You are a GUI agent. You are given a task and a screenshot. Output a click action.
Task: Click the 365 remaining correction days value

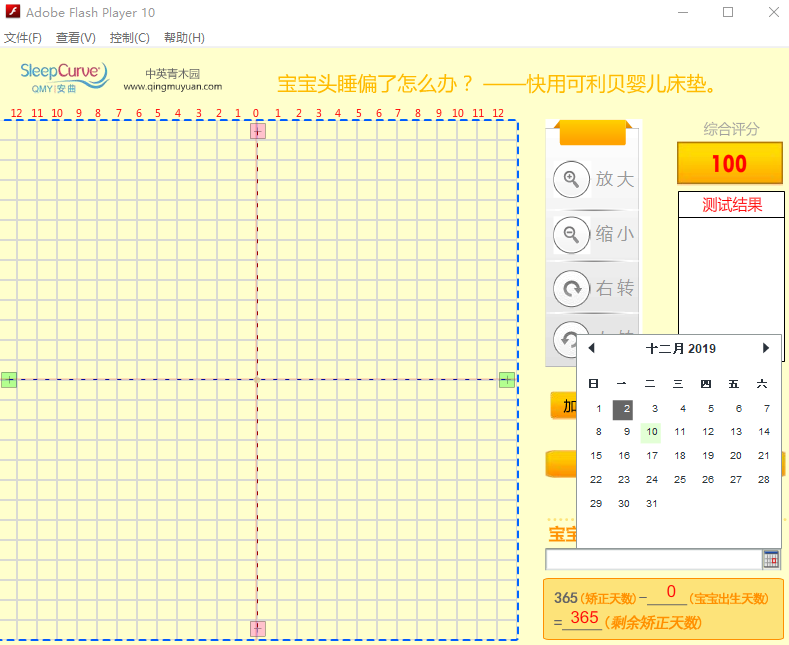[584, 618]
